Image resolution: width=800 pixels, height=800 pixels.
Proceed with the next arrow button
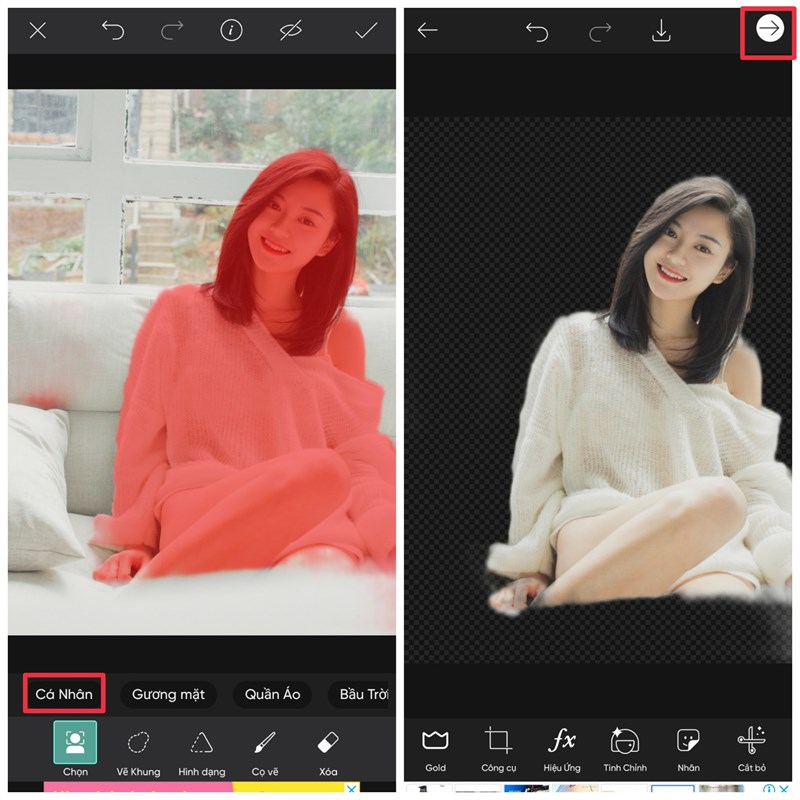[769, 29]
